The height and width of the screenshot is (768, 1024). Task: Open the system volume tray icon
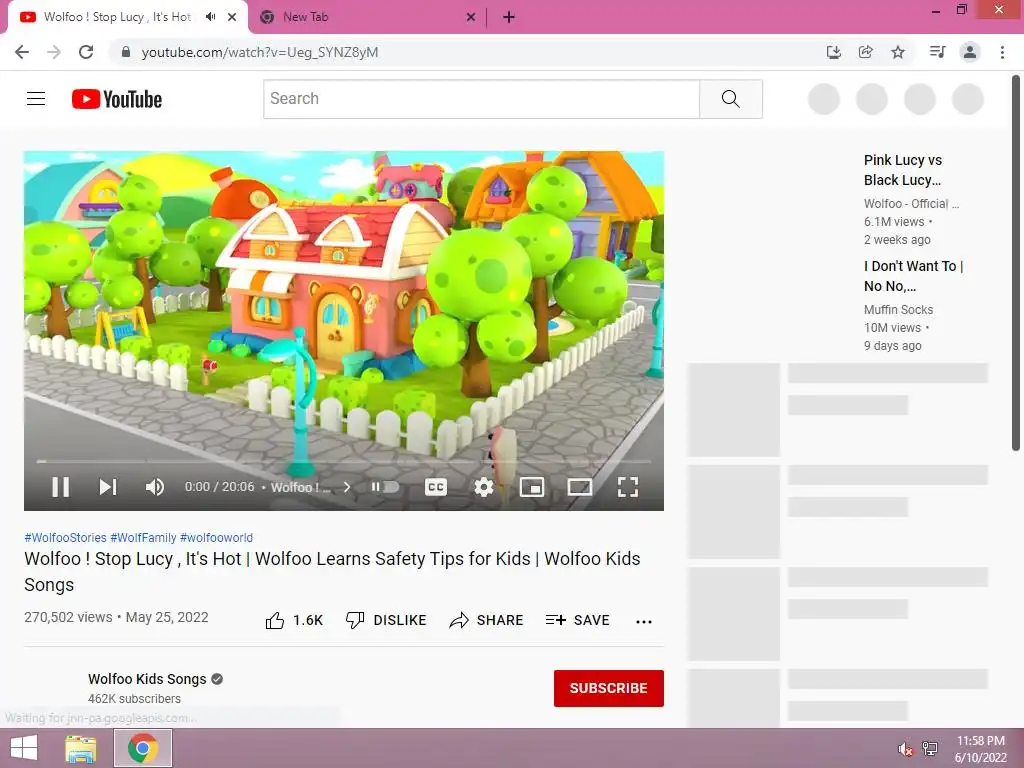click(x=905, y=749)
